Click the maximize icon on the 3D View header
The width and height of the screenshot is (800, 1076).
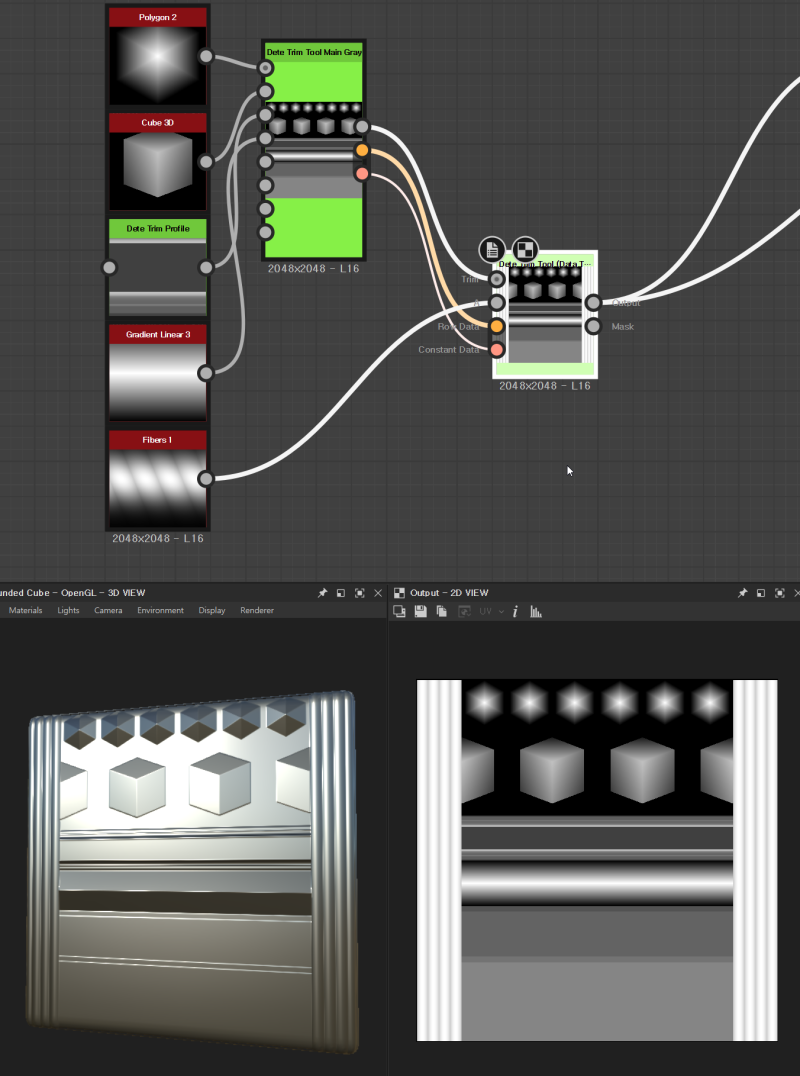coord(359,592)
